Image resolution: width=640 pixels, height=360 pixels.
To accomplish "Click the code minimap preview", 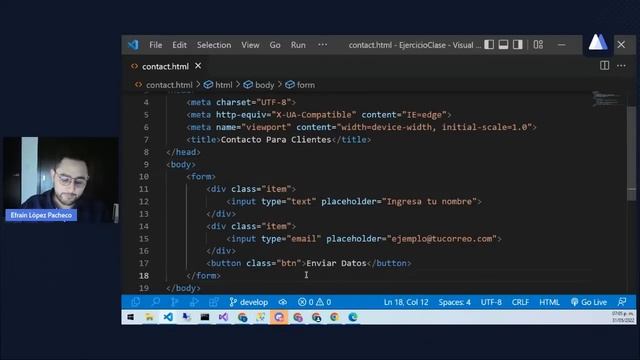I will pos(606,99).
